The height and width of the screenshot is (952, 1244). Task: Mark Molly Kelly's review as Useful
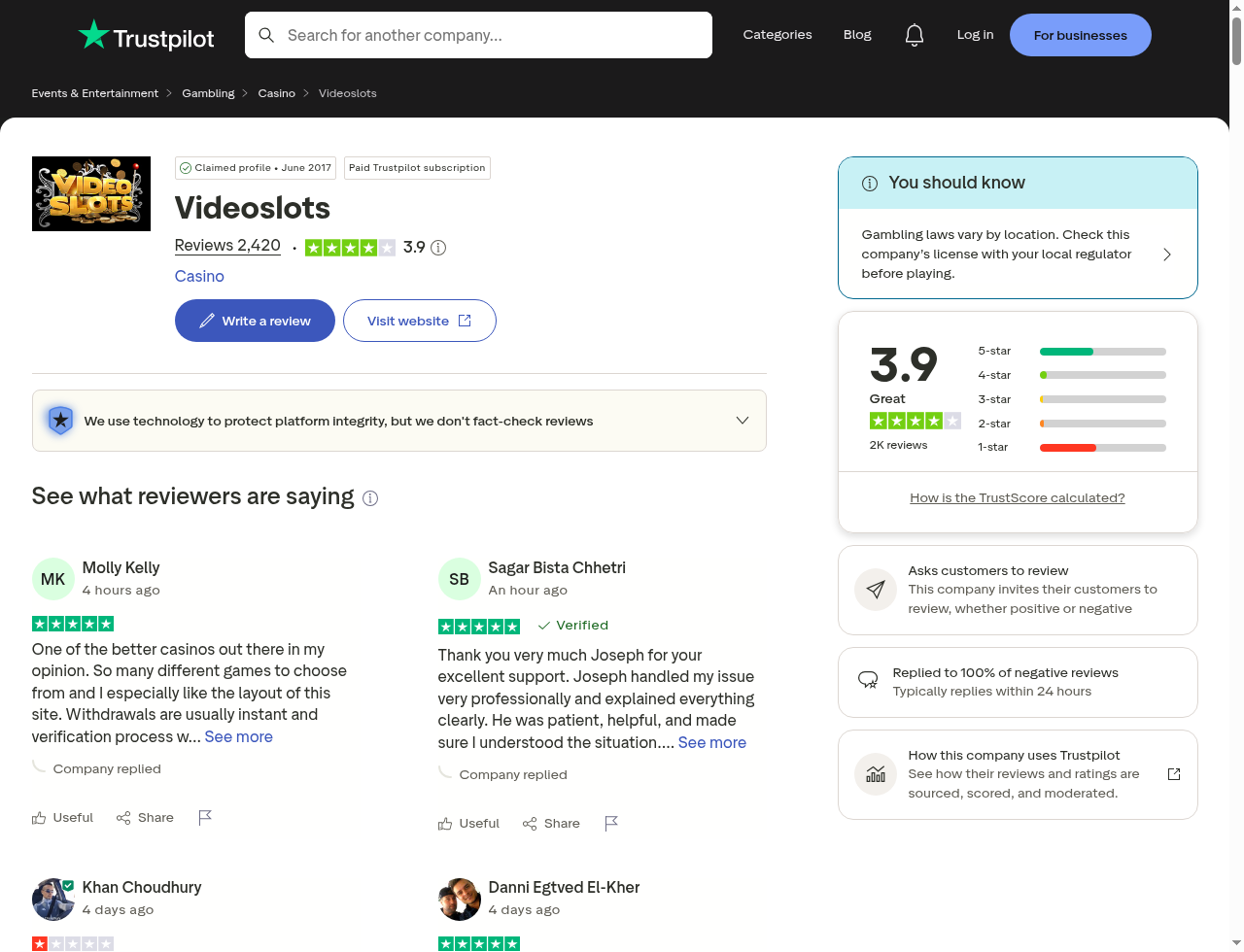62,818
